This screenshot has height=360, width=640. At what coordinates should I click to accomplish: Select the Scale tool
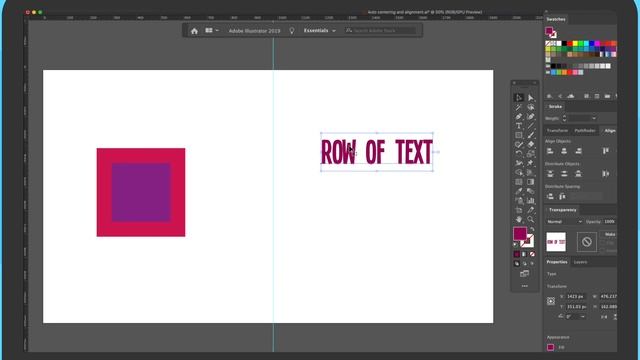pyautogui.click(x=531, y=154)
